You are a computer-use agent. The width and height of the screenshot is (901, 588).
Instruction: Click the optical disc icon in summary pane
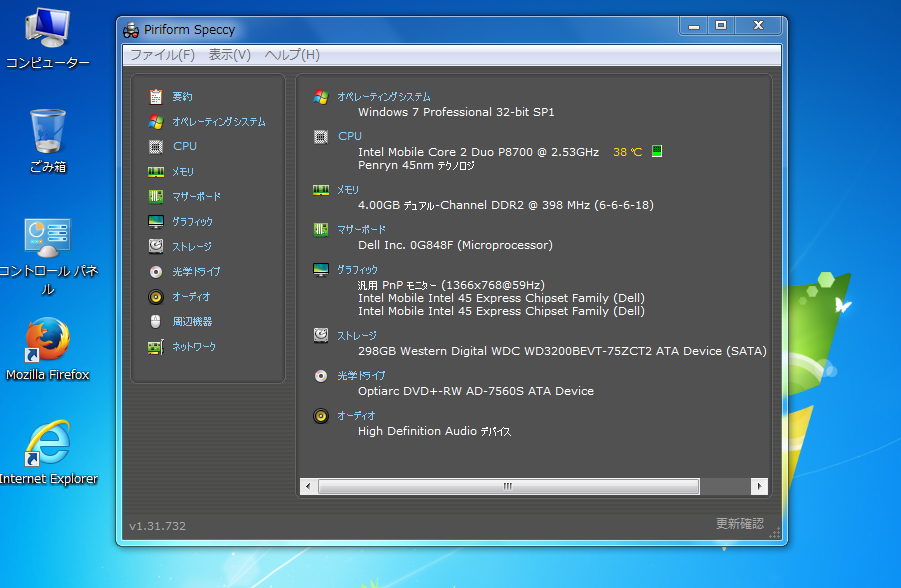tap(321, 376)
